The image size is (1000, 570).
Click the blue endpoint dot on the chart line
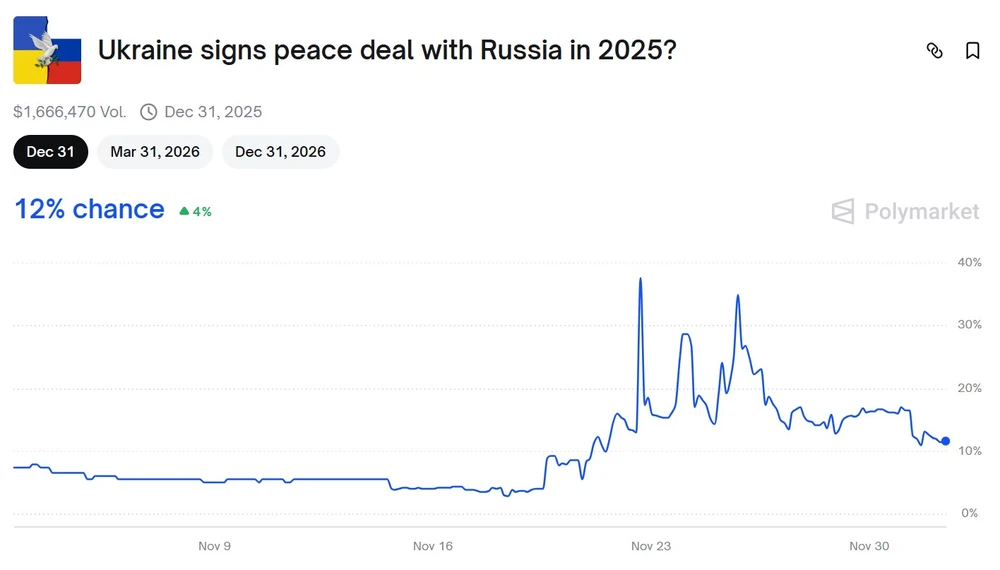point(945,441)
